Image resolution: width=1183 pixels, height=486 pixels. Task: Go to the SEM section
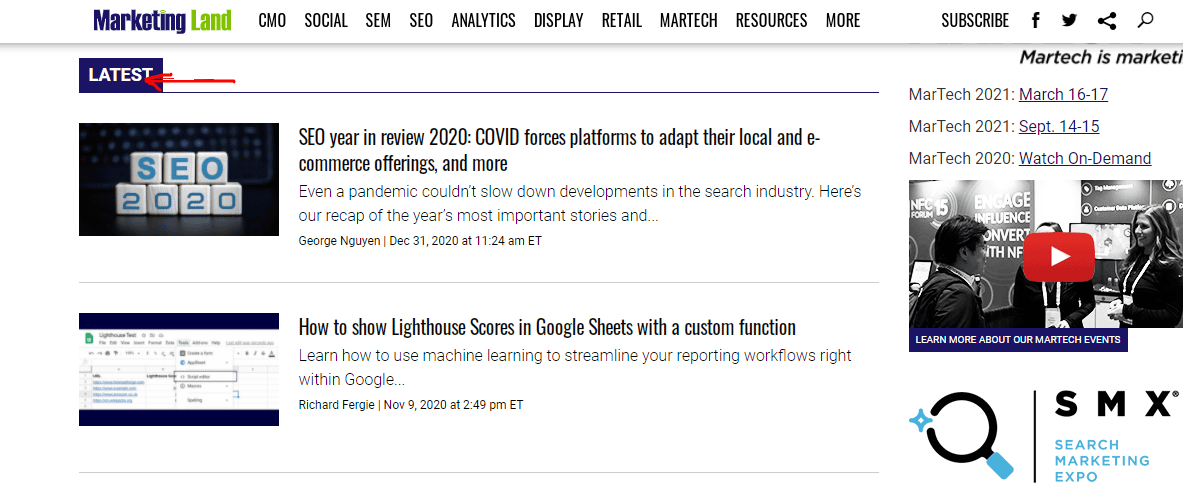coord(378,20)
